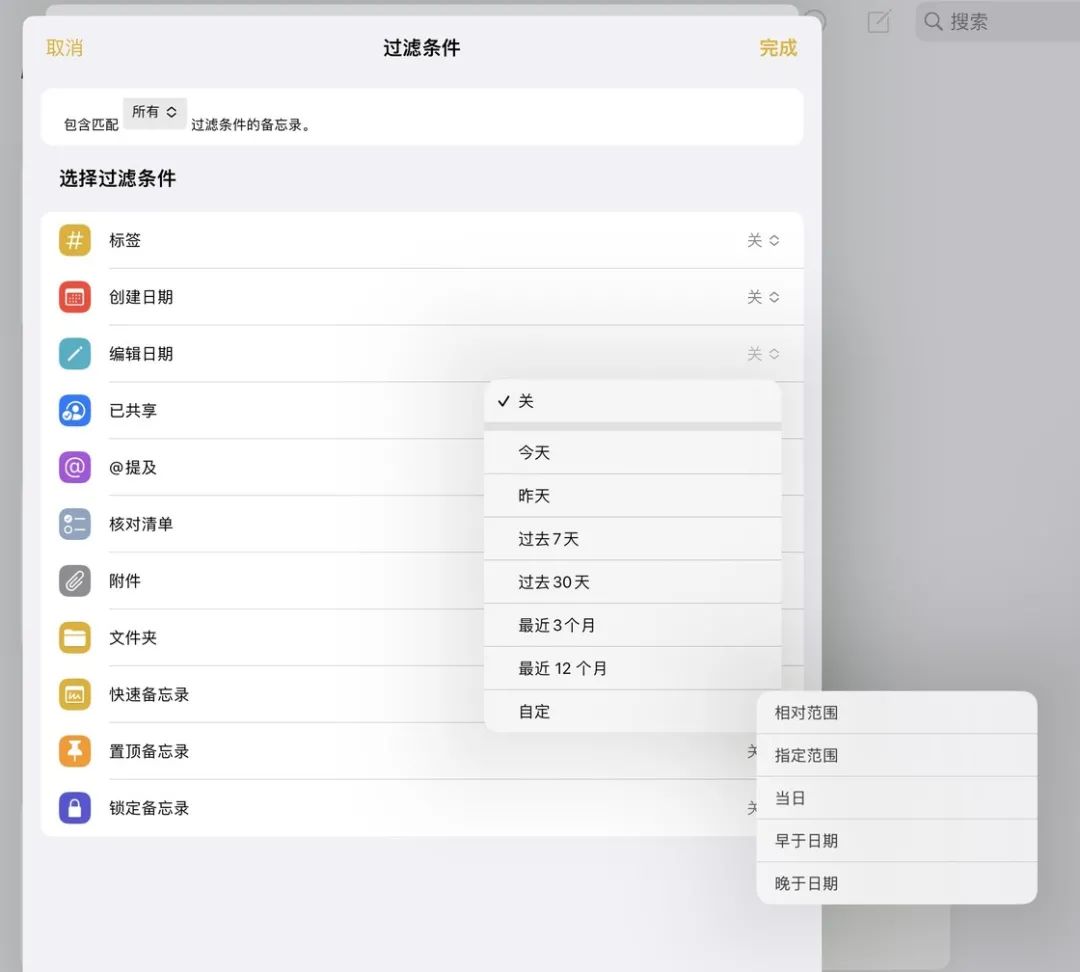The width and height of the screenshot is (1080, 972).
Task: Open the 创建日期 filter 关 dropdown
Action: 763,297
